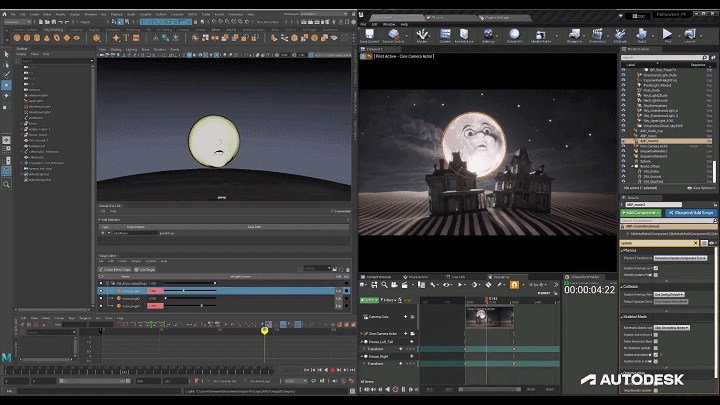Viewport: 720px width, 405px height.
Task: Open Unreal Window menu
Action: (389, 24)
